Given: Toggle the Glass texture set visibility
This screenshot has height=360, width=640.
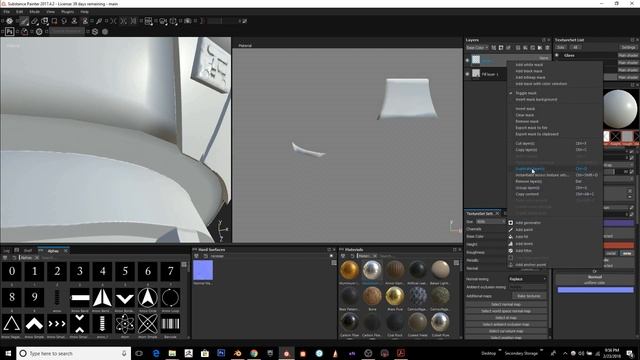Looking at the screenshot, I should (x=557, y=55).
